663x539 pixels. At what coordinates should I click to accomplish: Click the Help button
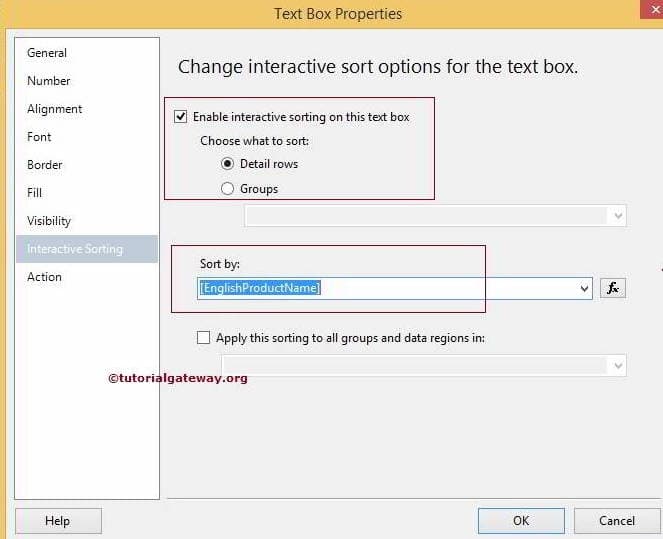tap(58, 520)
